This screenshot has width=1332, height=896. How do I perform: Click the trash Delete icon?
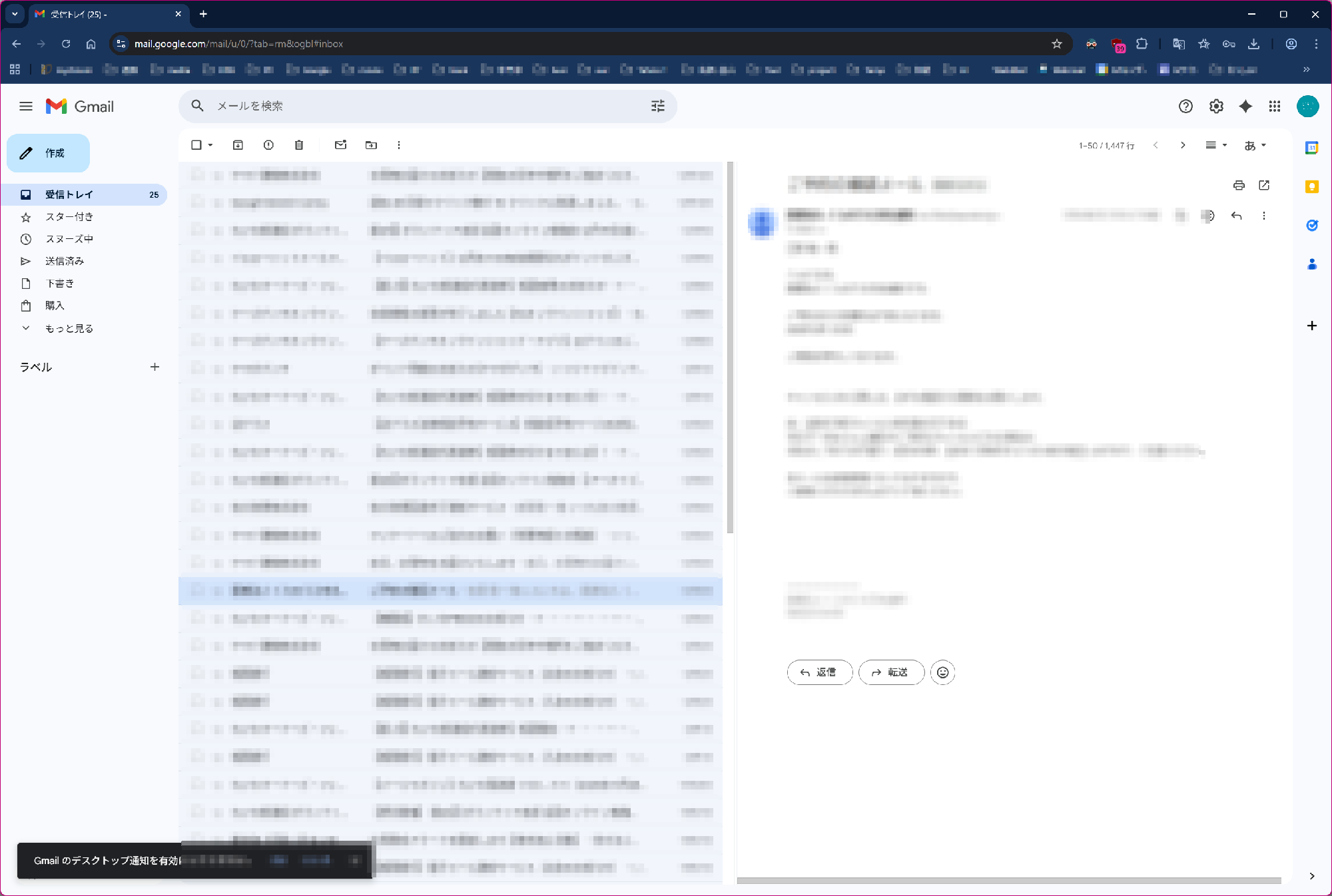click(x=299, y=145)
